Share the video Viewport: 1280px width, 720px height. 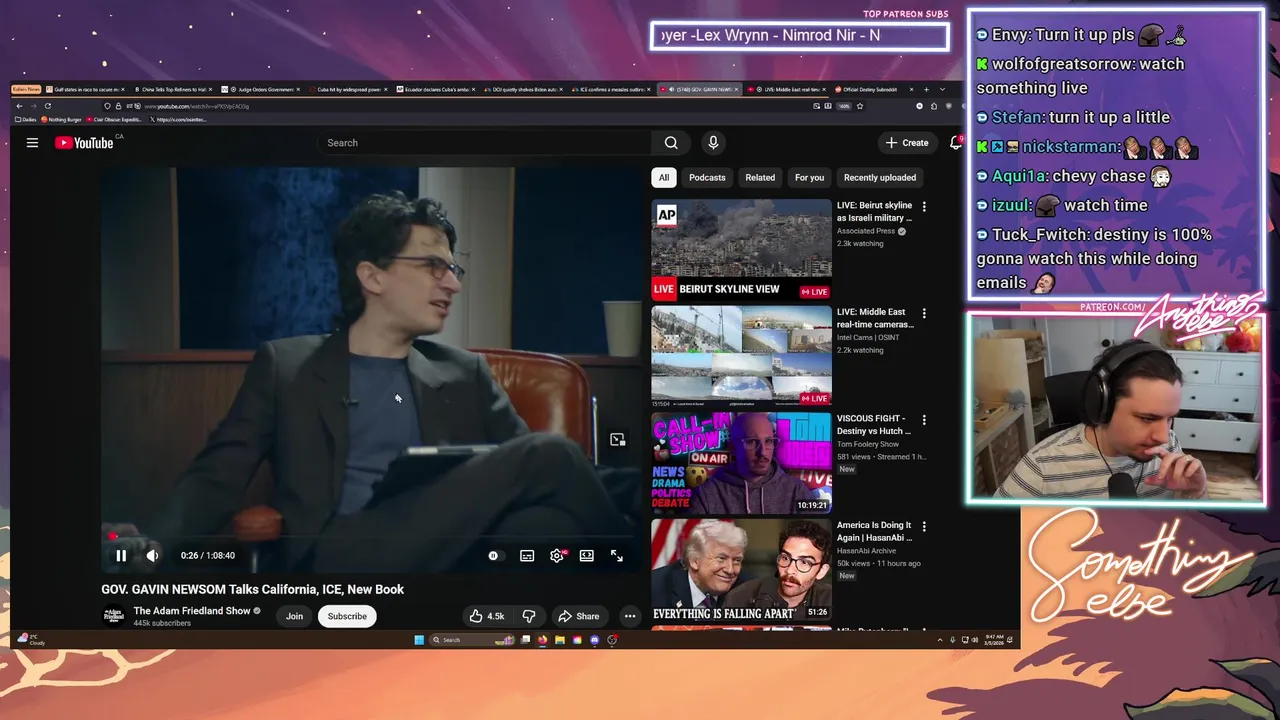578,616
